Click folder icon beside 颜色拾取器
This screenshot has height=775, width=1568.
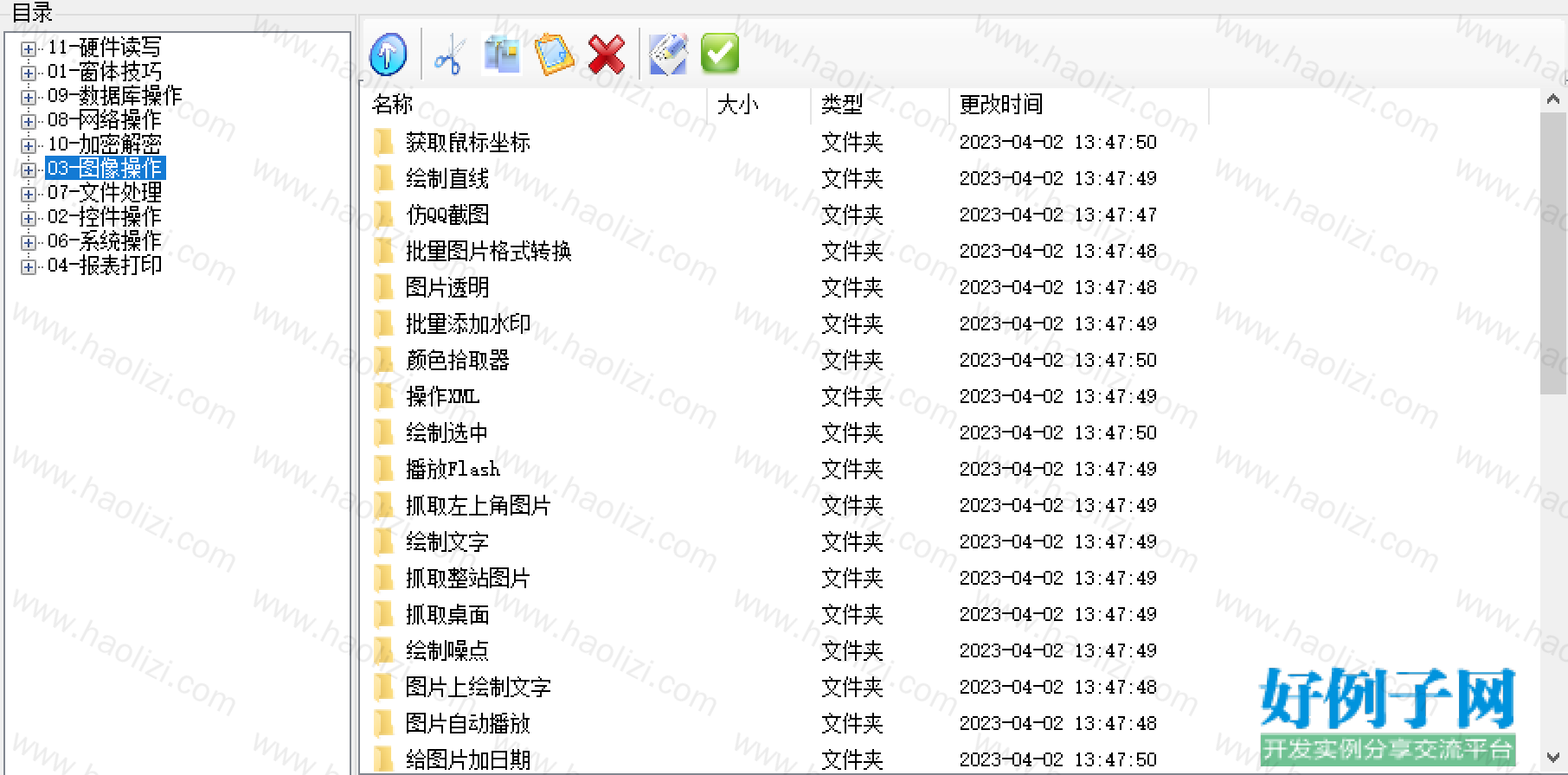pyautogui.click(x=383, y=360)
